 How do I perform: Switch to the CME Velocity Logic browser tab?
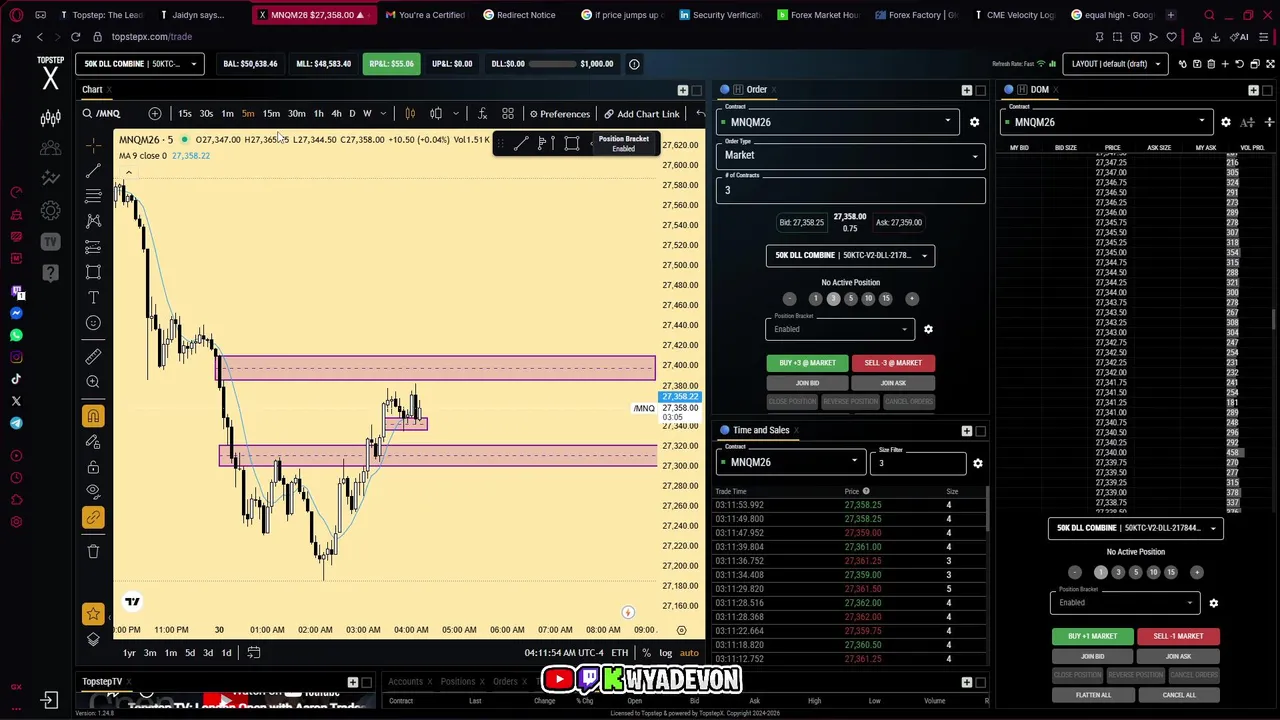point(1013,15)
